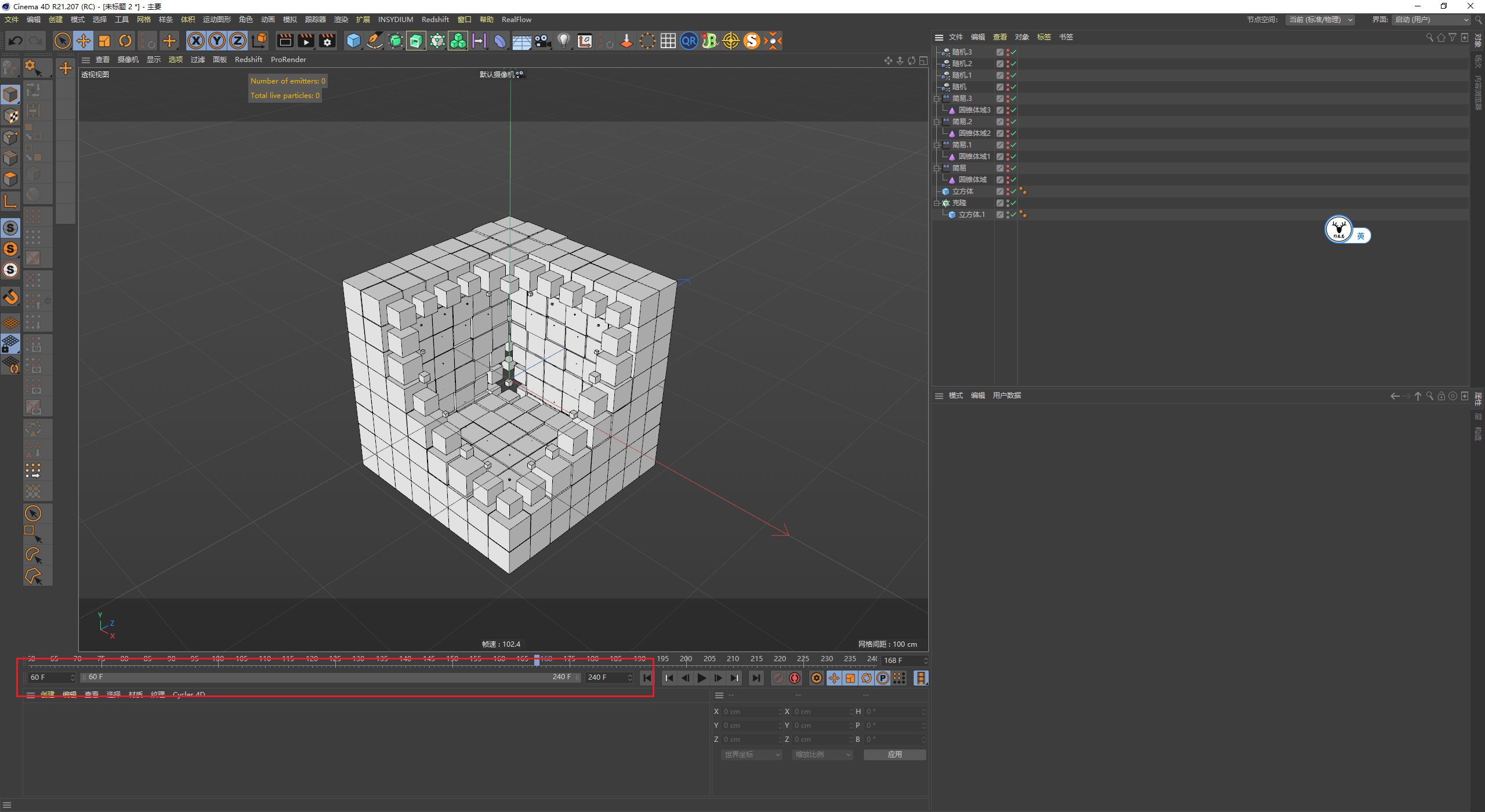This screenshot has width=1485, height=812.
Task: Toggle visibility dots for 简易.2 object
Action: coord(1008,122)
